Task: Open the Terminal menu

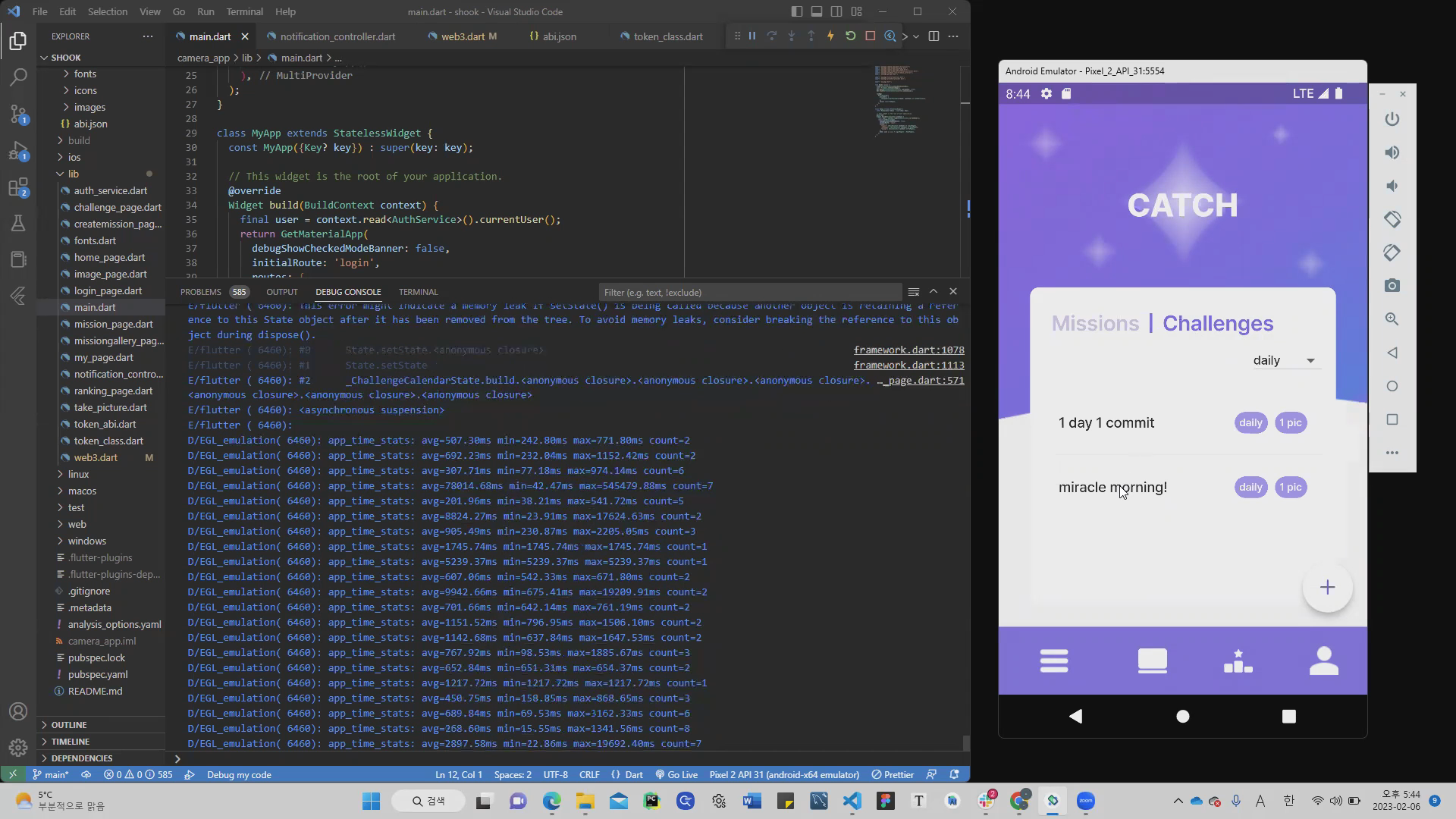Action: click(244, 11)
